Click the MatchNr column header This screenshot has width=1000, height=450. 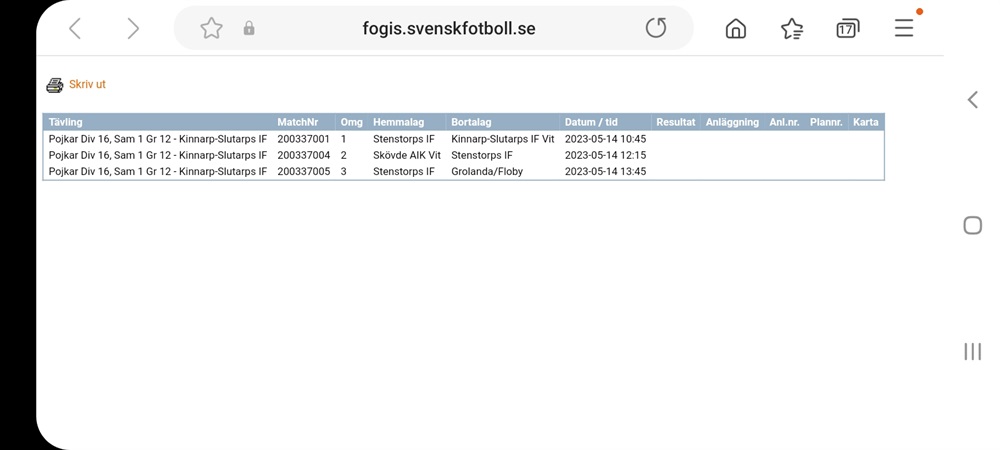coord(297,122)
